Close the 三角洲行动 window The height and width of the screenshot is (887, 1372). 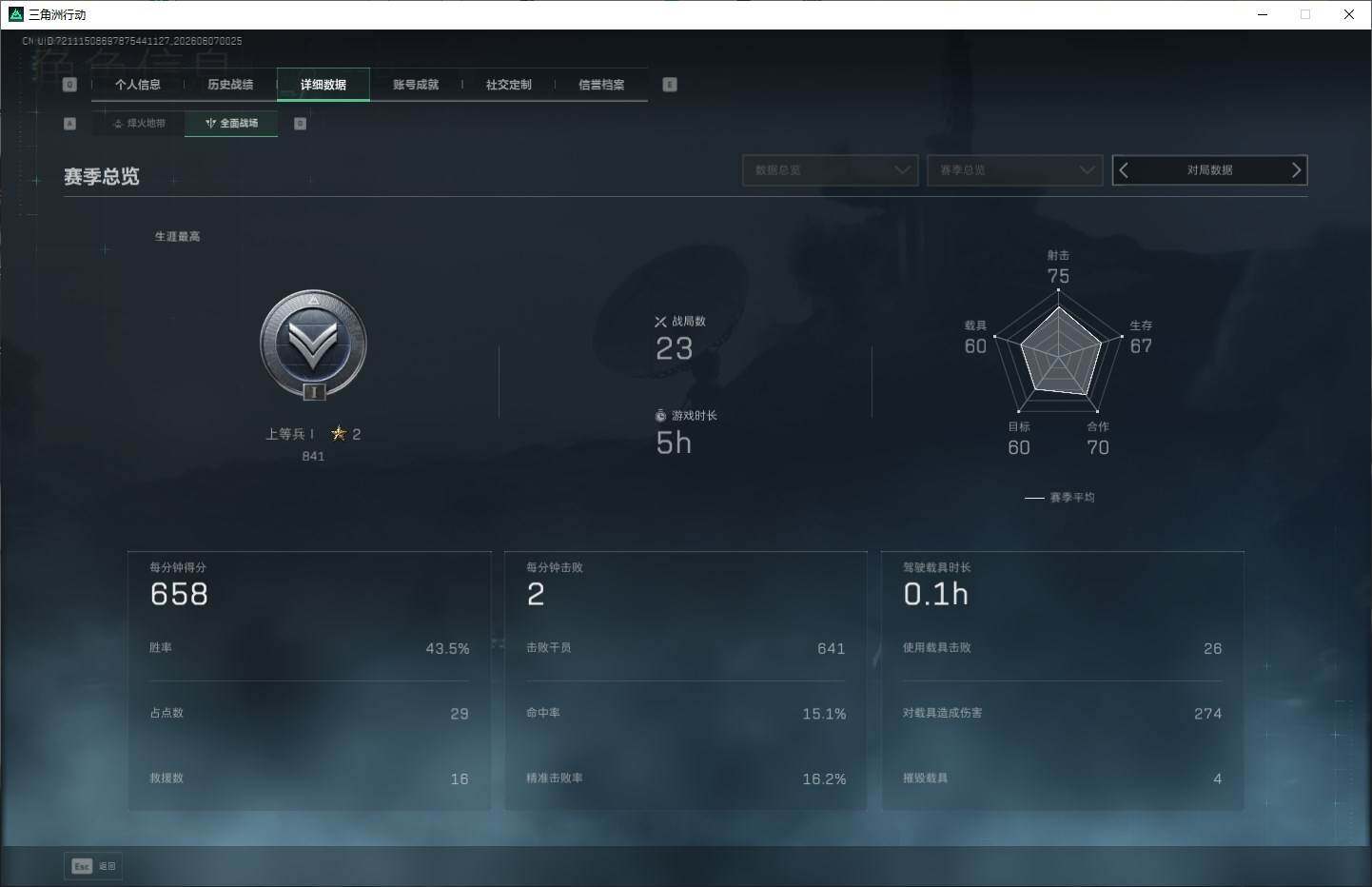point(1349,14)
